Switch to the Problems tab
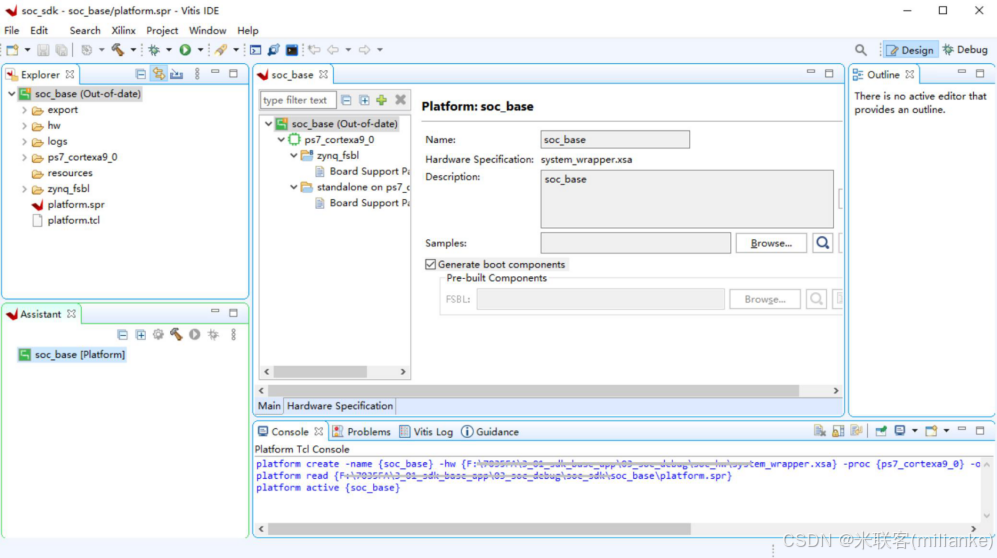The image size is (997, 558). 362,432
